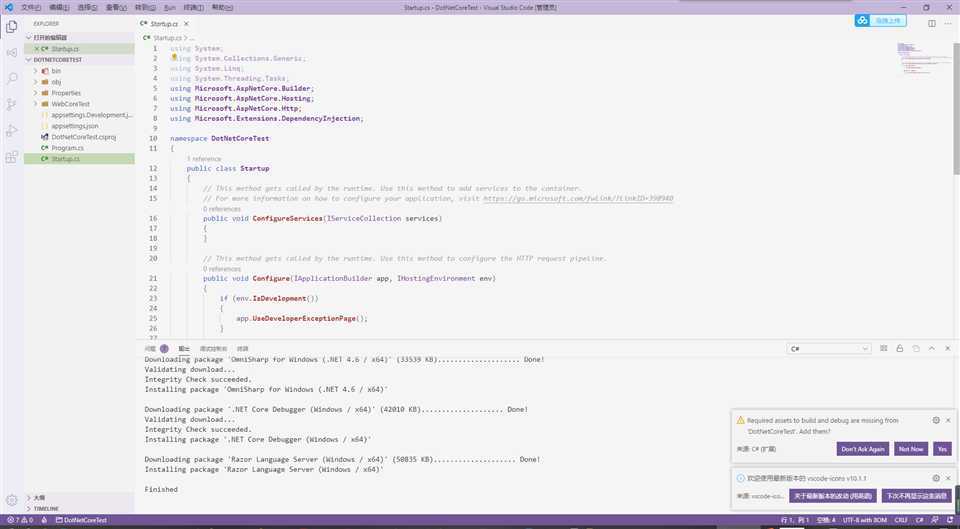The width and height of the screenshot is (960, 529).
Task: Open the View menu
Action: click(x=116, y=7)
